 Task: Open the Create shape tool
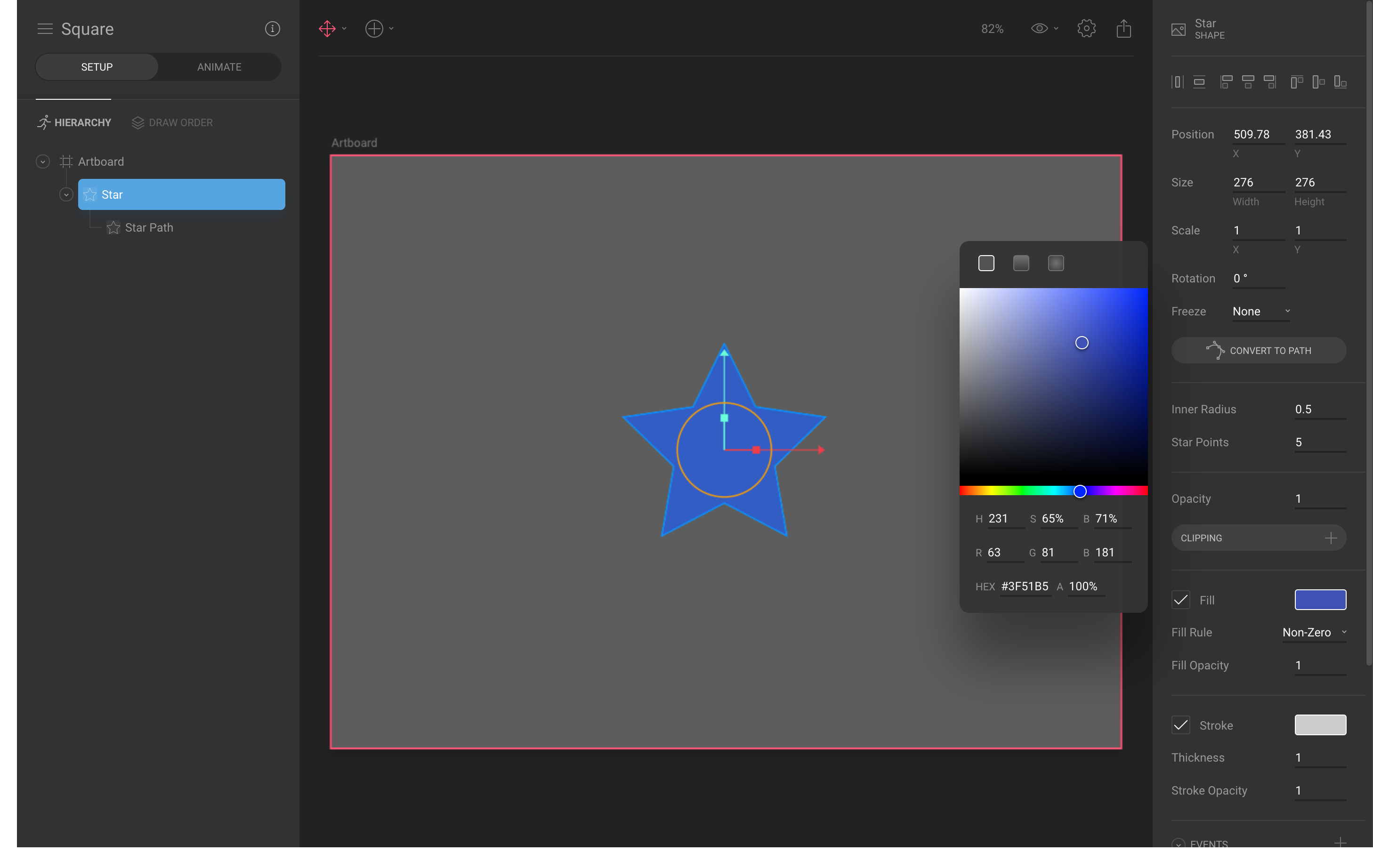click(373, 29)
